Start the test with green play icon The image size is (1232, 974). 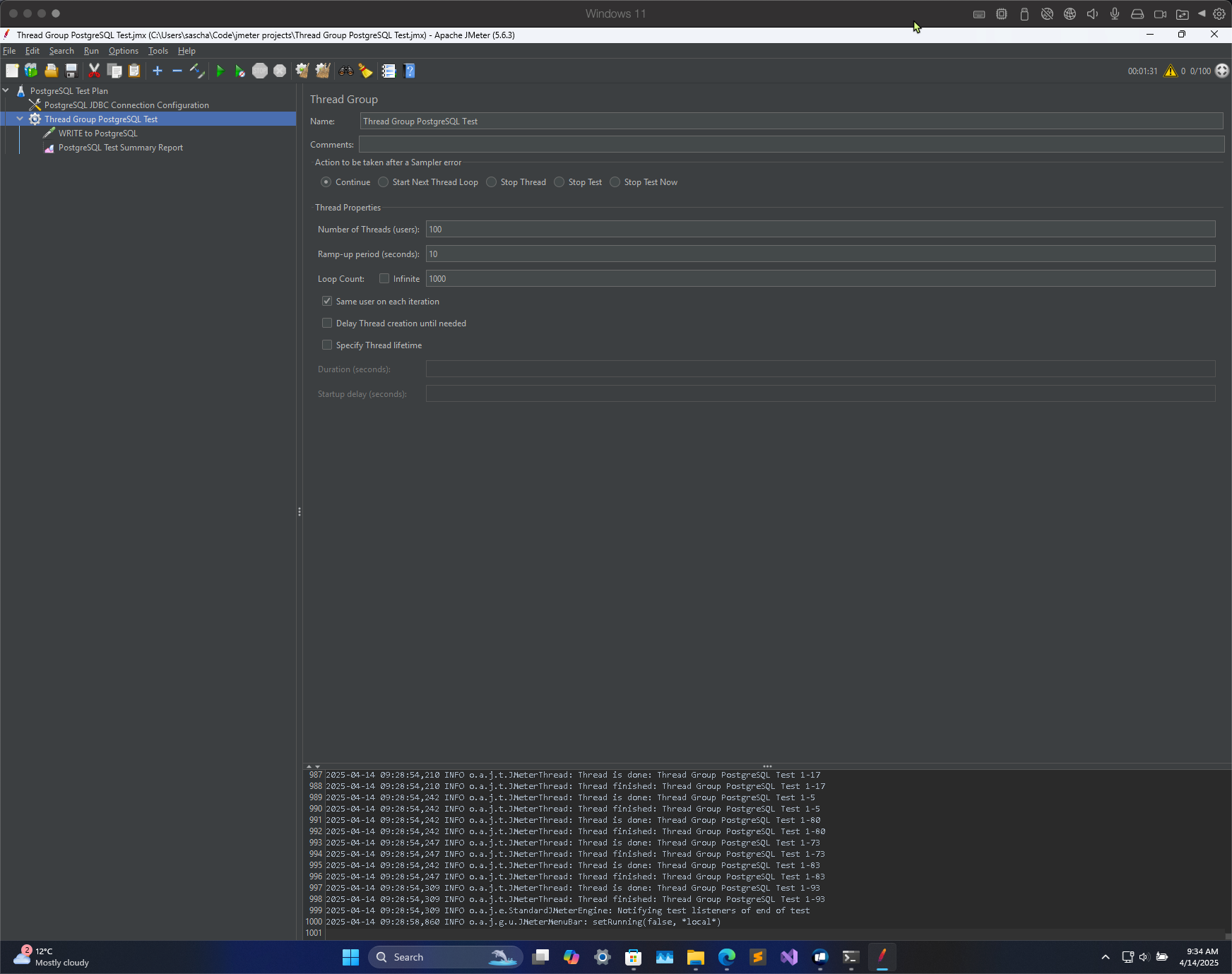[220, 71]
